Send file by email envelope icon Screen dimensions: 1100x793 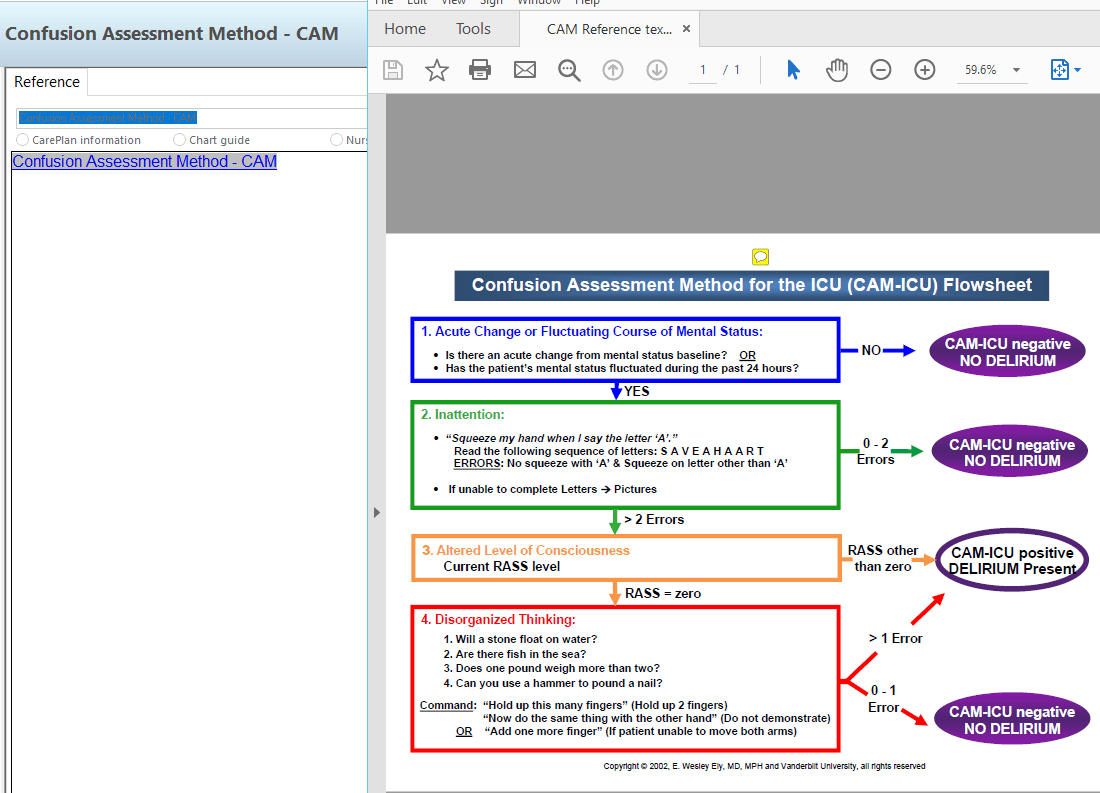click(525, 70)
